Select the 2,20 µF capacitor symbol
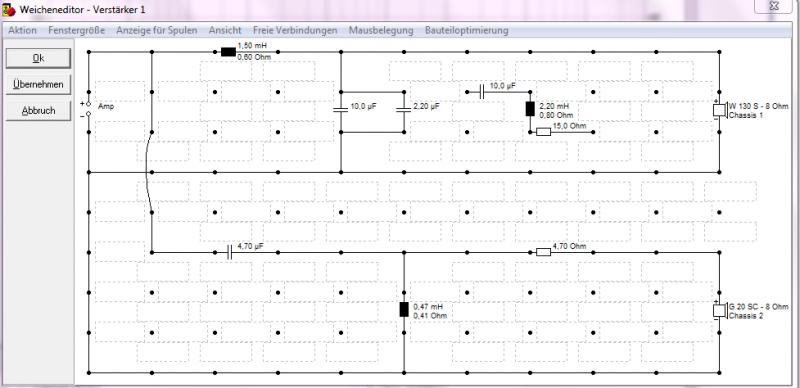 tap(404, 109)
